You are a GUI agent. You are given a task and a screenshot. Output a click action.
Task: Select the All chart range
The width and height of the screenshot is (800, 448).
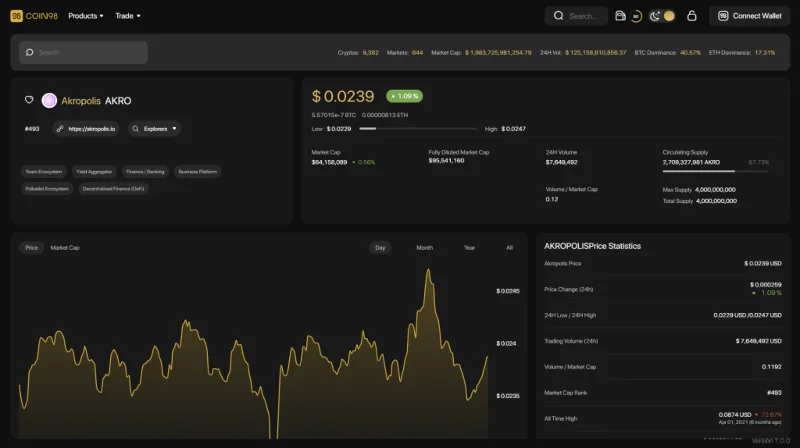pos(509,247)
